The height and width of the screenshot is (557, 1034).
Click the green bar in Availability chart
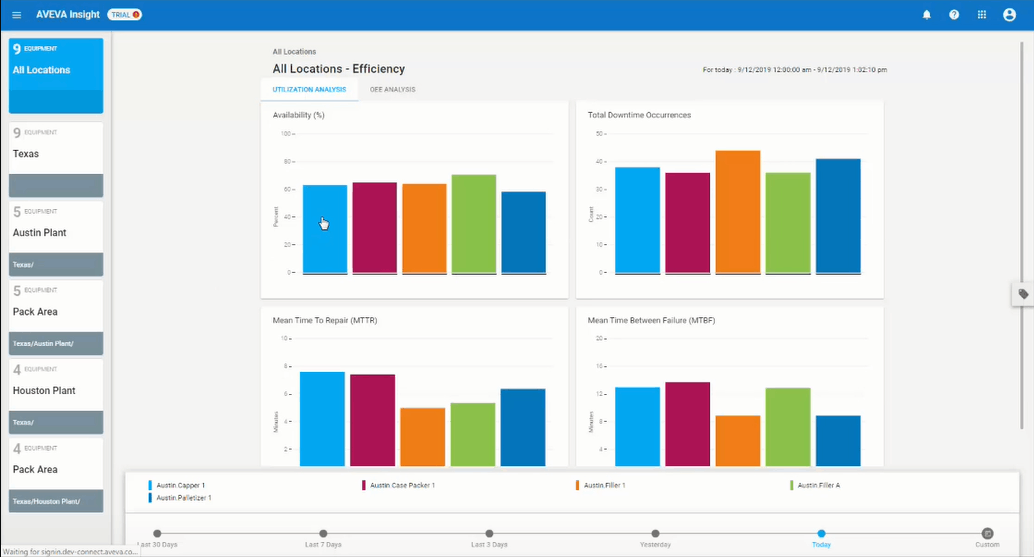(x=473, y=224)
